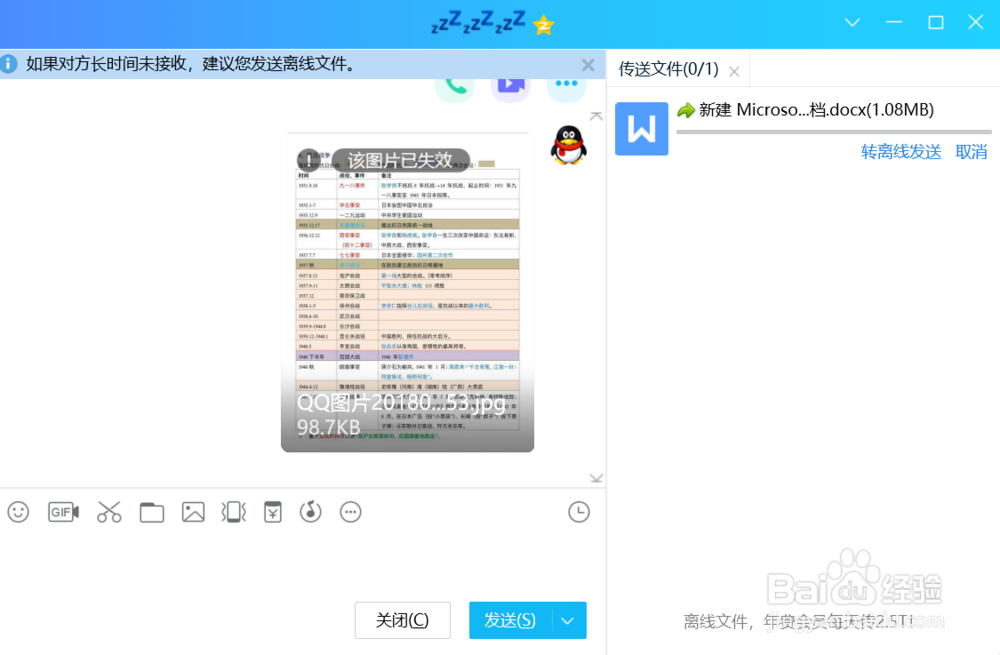Click the 该图片已失效 label
Image resolution: width=1000 pixels, height=655 pixels.
coord(400,159)
